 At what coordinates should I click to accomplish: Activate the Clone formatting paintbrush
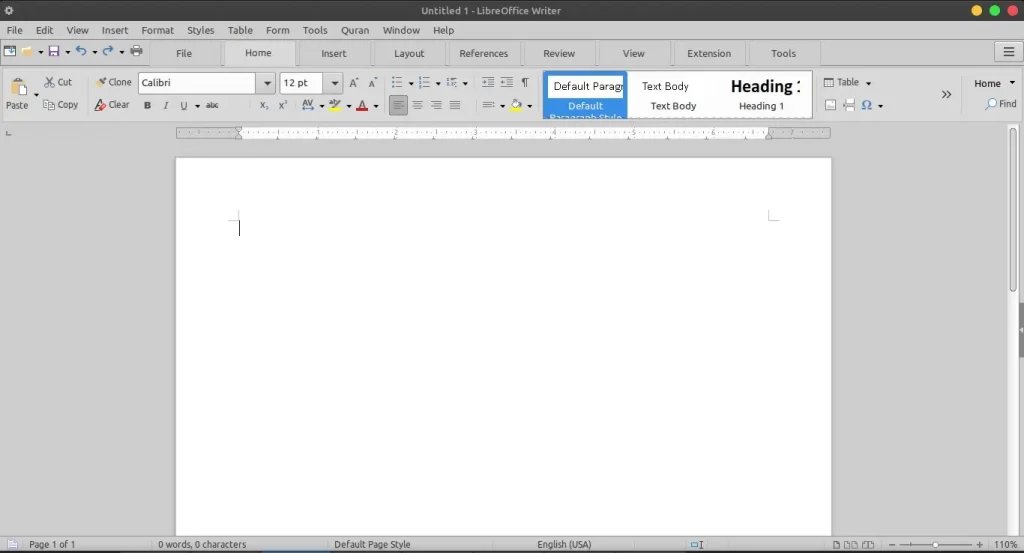[114, 82]
